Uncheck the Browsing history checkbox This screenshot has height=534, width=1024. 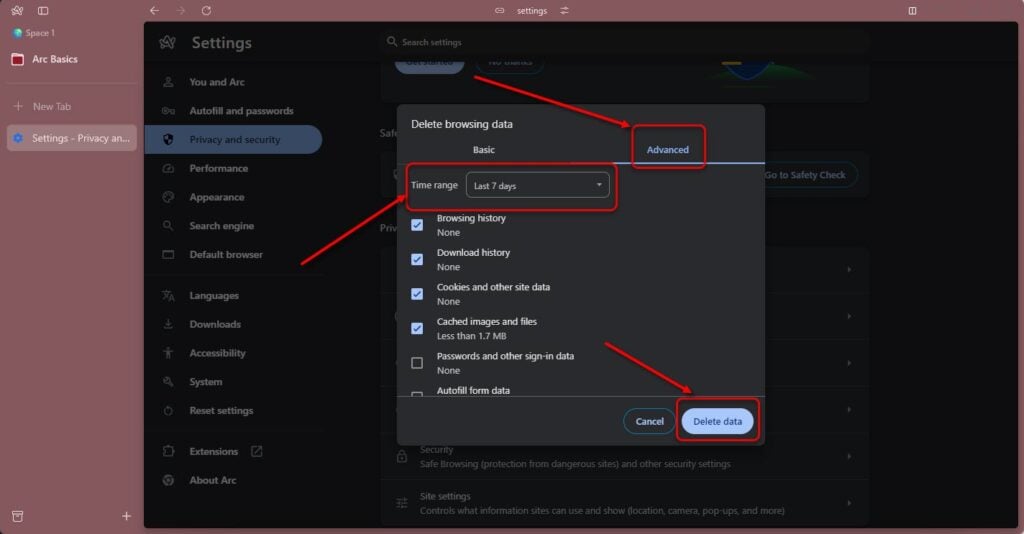[417, 225]
